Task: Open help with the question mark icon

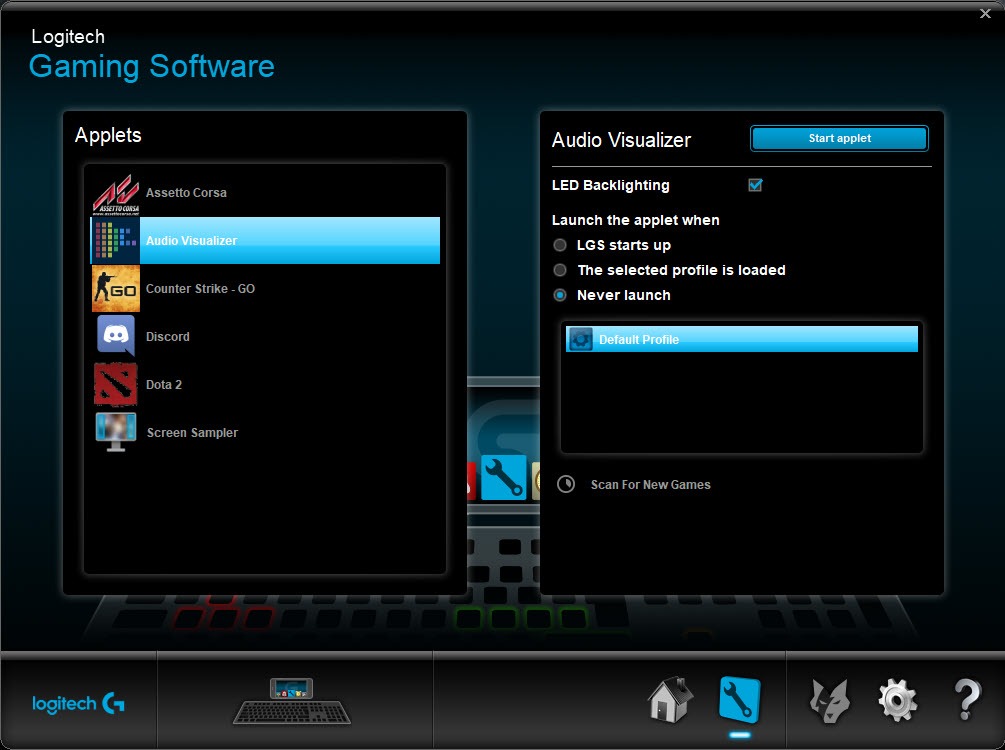Action: coord(967,700)
